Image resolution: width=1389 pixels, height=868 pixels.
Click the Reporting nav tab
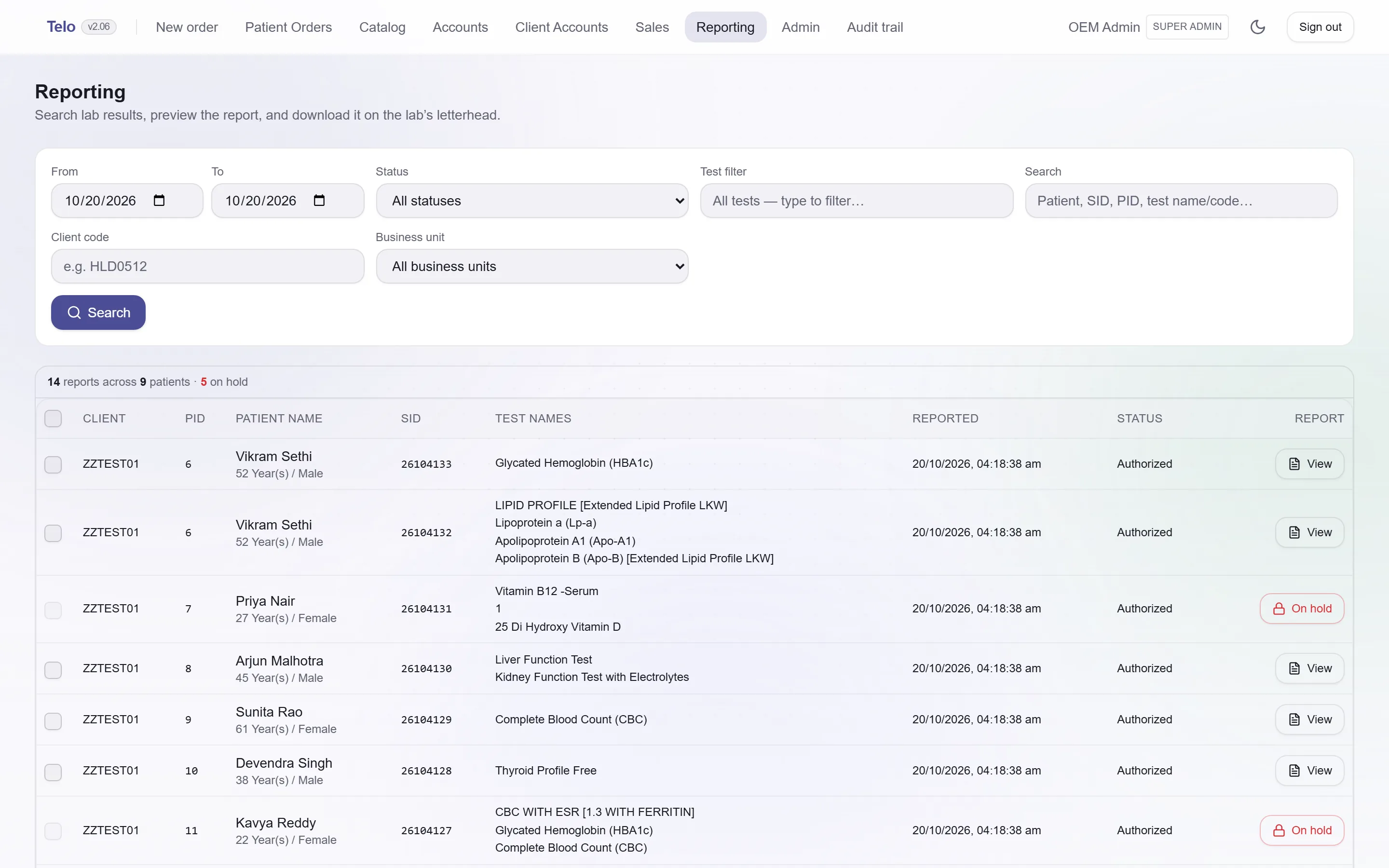[x=725, y=27]
